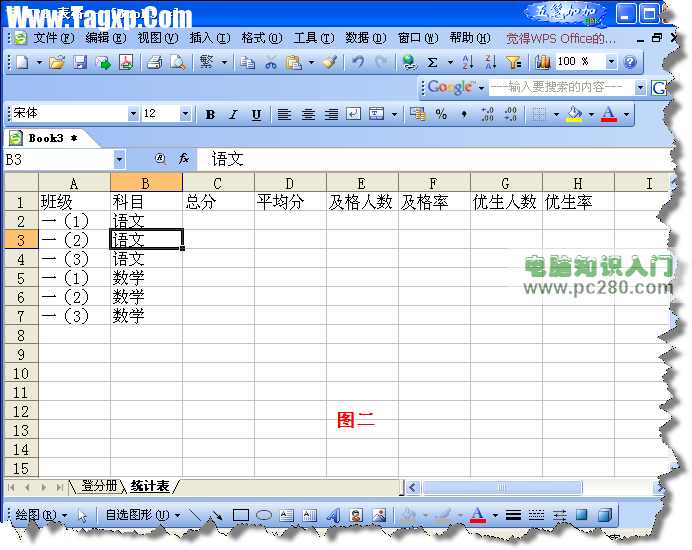Screen dimensions: 692x550
Task: Align text right
Action: (x=331, y=115)
